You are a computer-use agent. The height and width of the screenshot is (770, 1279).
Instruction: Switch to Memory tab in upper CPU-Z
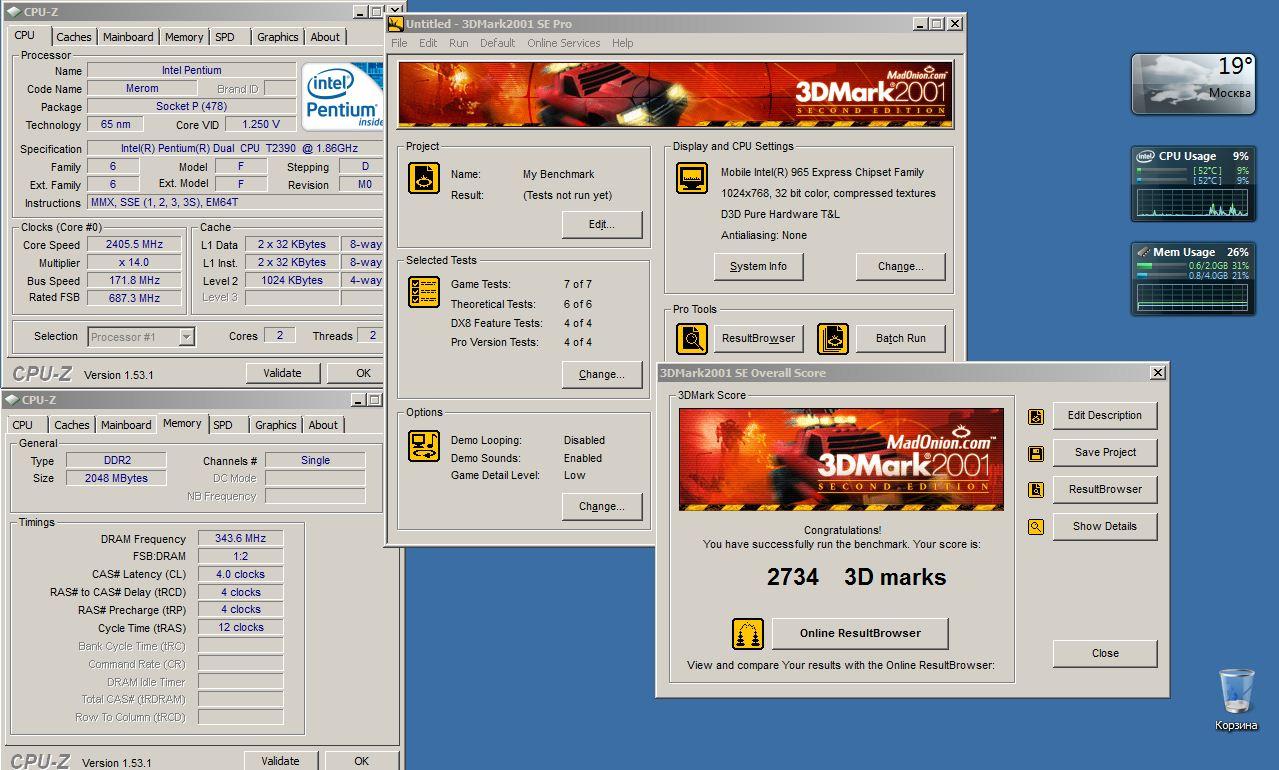184,37
